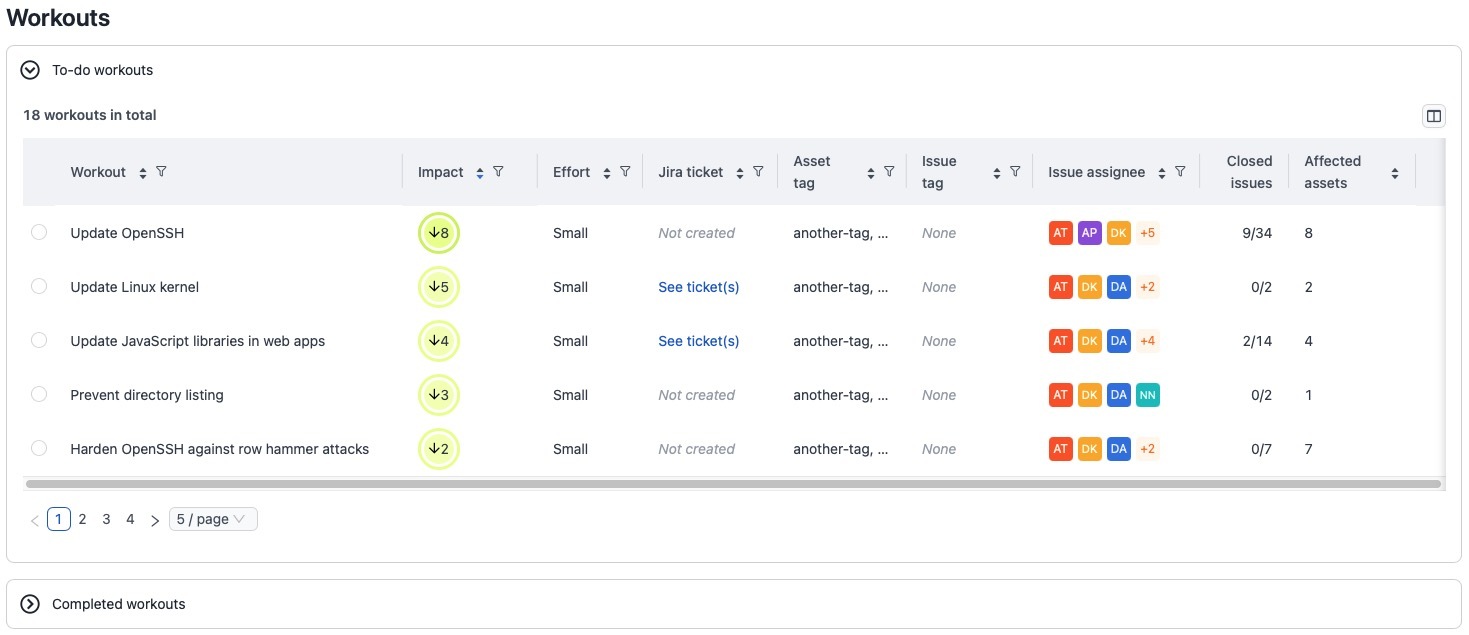Sort by Issue assignee column
The width and height of the screenshot is (1469, 635).
pyautogui.click(x=1162, y=173)
